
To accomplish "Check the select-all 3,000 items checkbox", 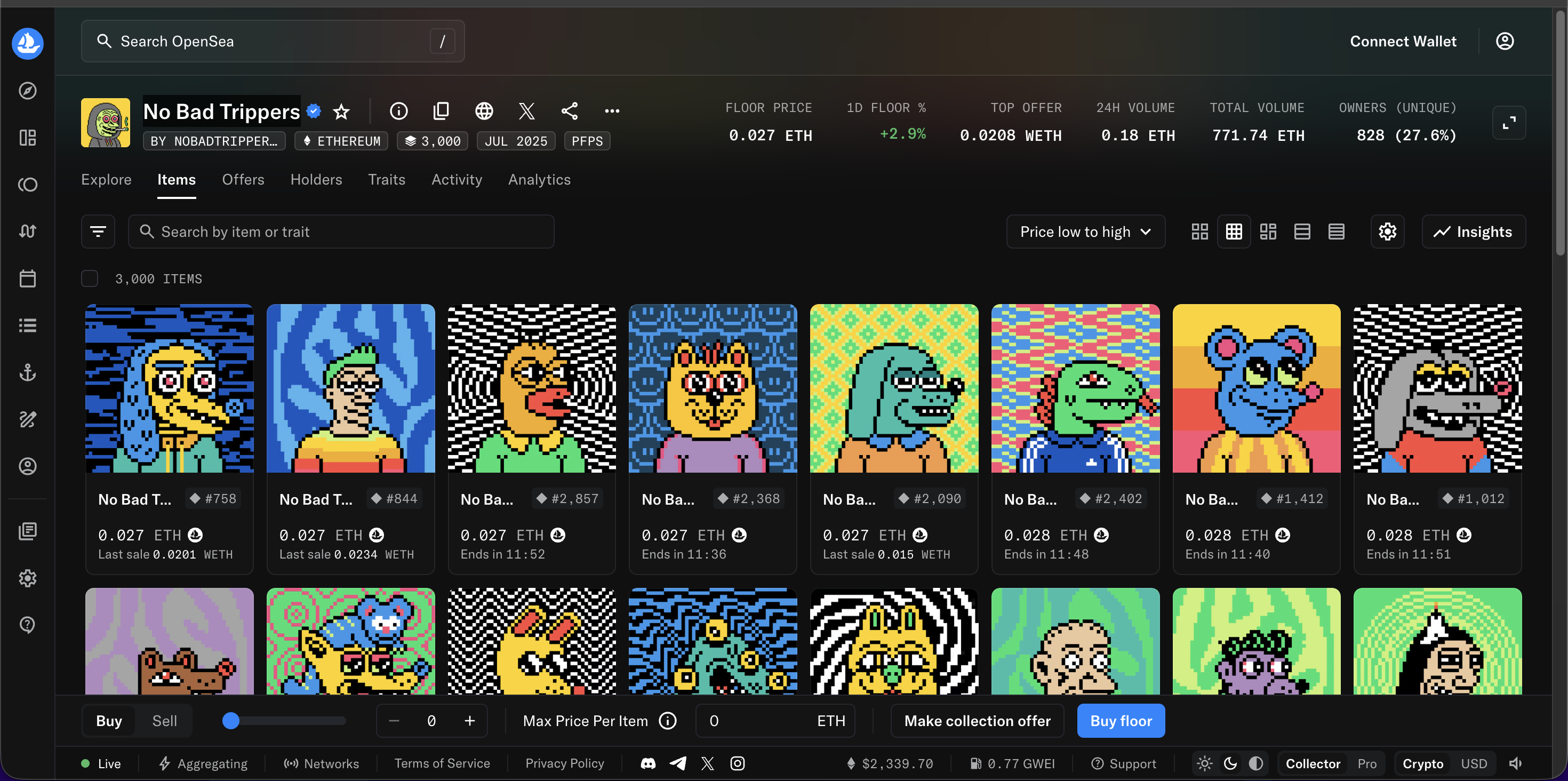I will click(x=90, y=279).
